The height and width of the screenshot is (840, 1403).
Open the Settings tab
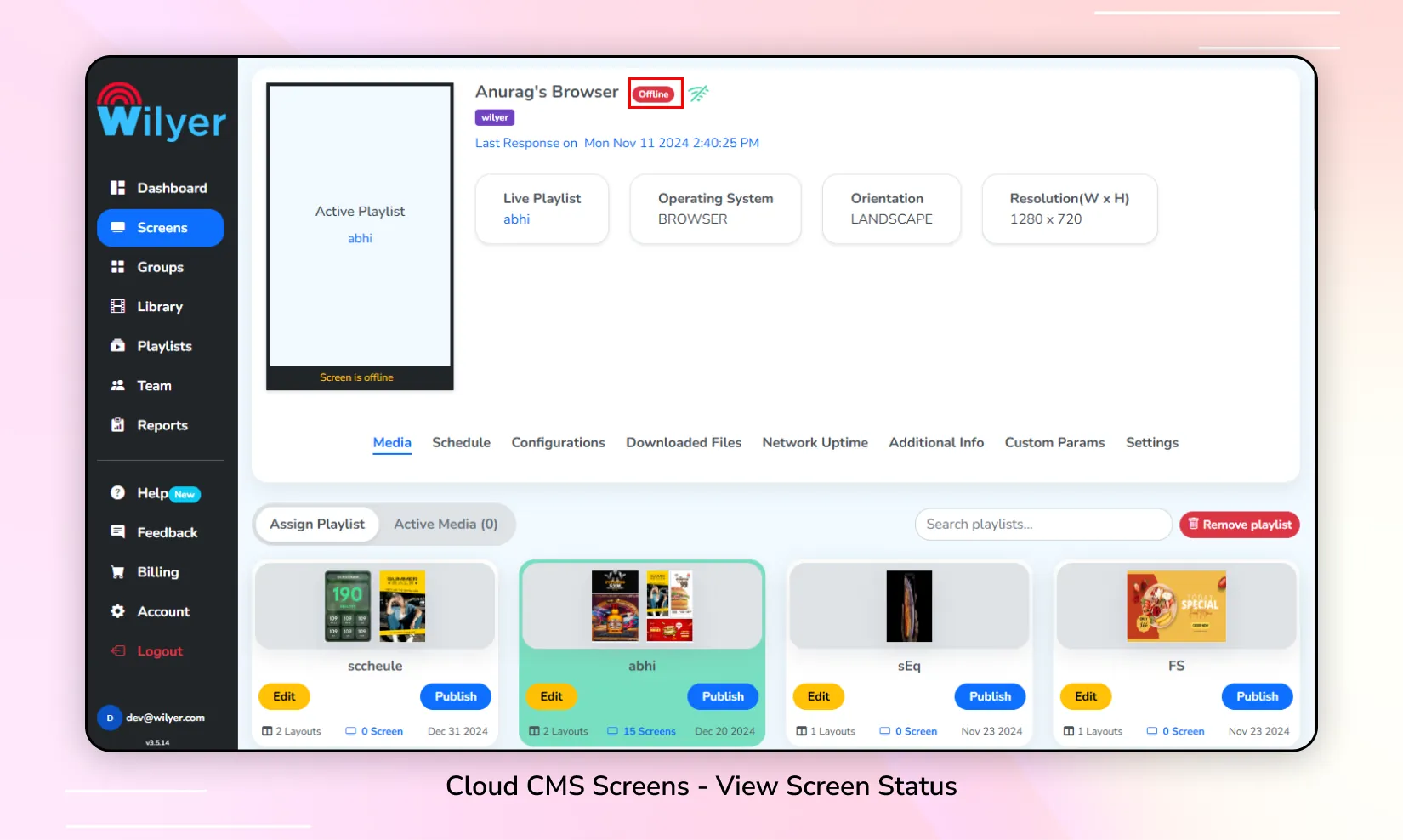[1152, 442]
